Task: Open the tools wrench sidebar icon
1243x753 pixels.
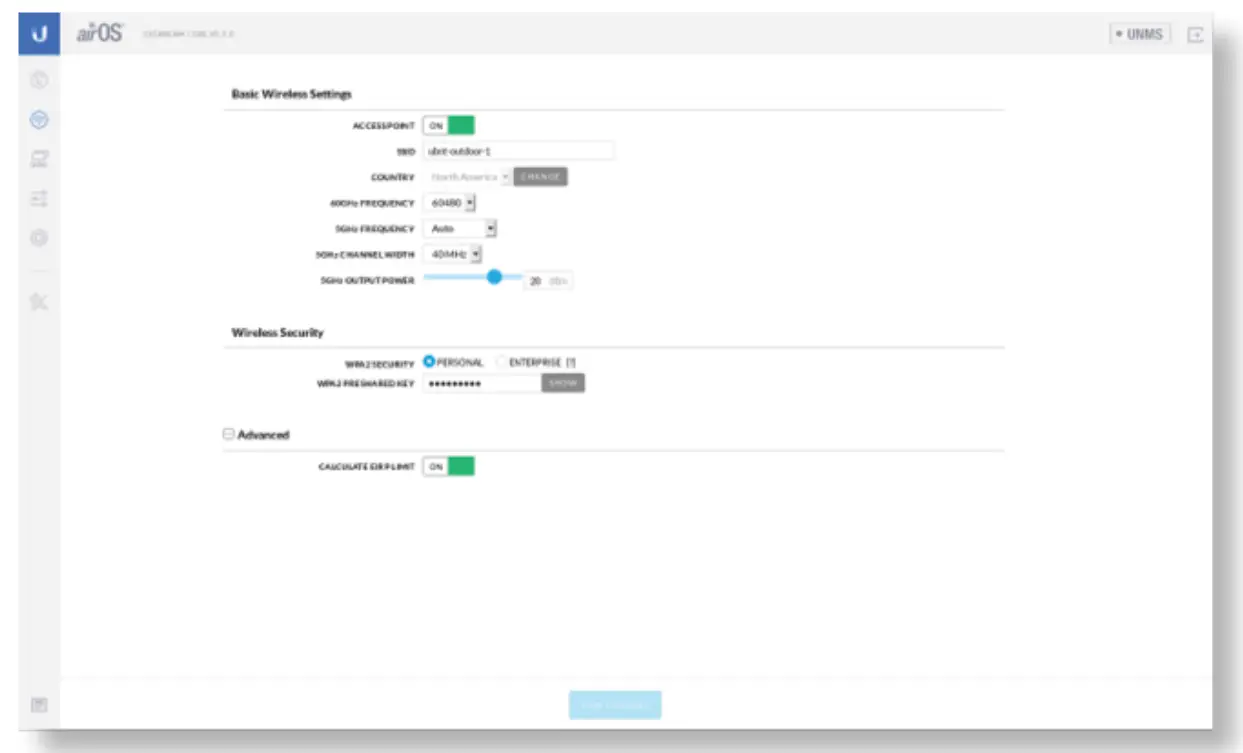Action: click(39, 301)
